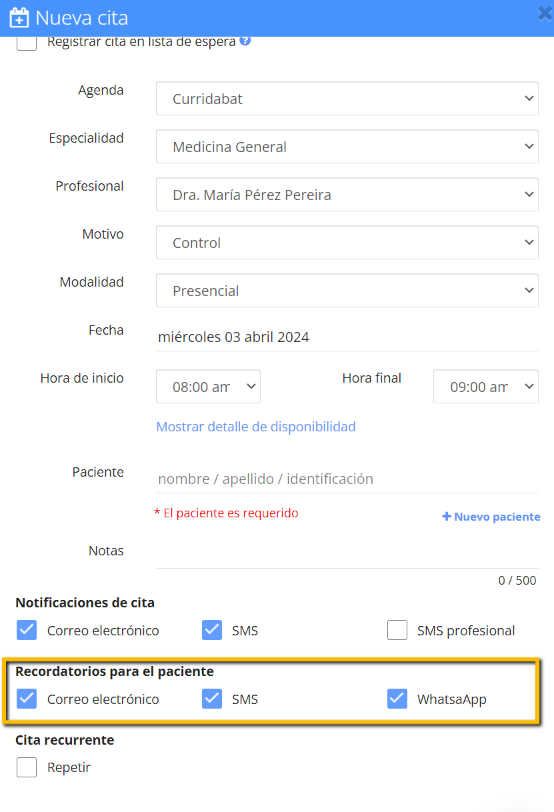554x812 pixels.
Task: Open the Modalidad dropdown showing Presencial
Action: pyautogui.click(x=347, y=291)
